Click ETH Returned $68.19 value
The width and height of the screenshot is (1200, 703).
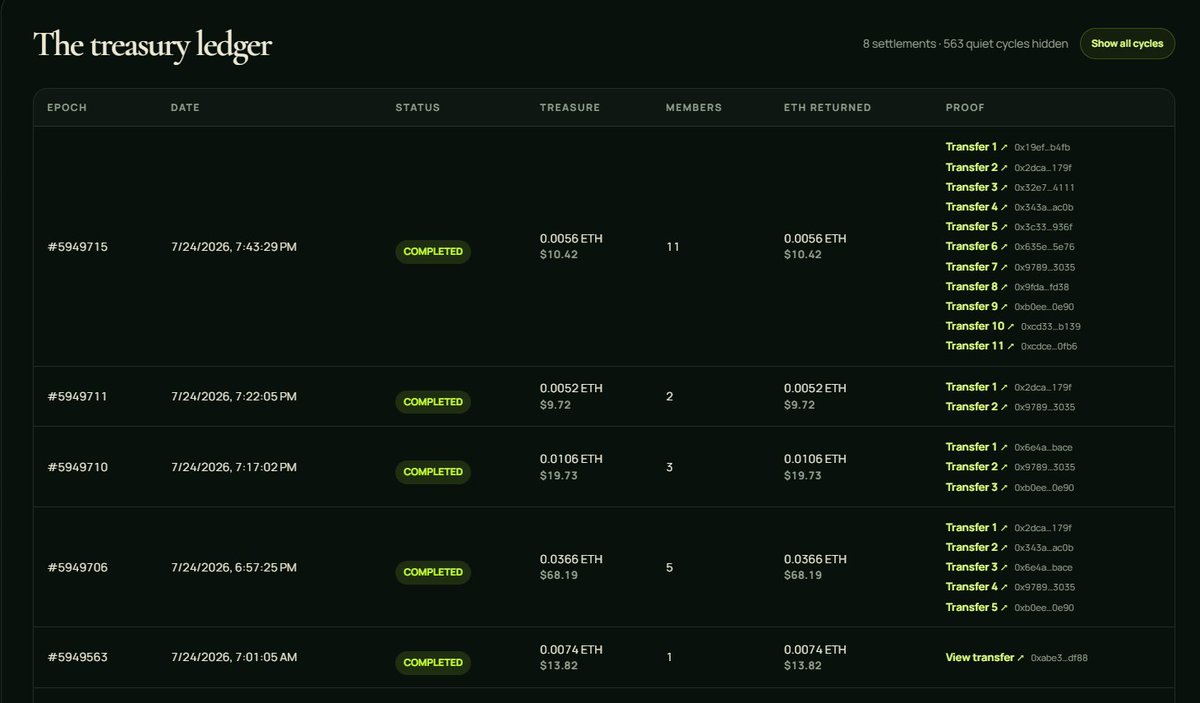click(x=803, y=575)
